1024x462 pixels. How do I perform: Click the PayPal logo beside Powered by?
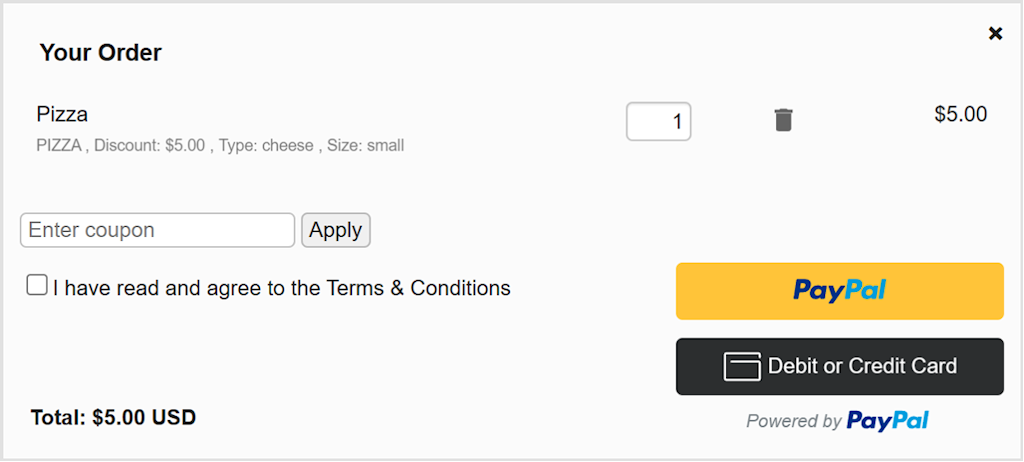click(888, 421)
